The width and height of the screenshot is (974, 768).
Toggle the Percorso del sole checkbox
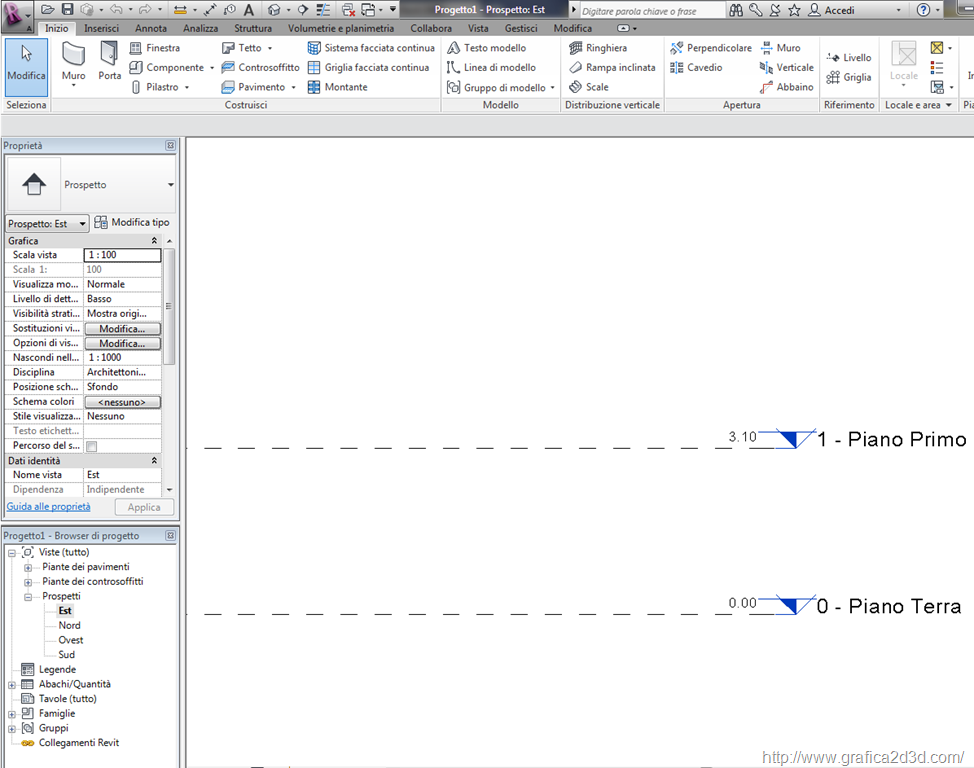point(92,446)
